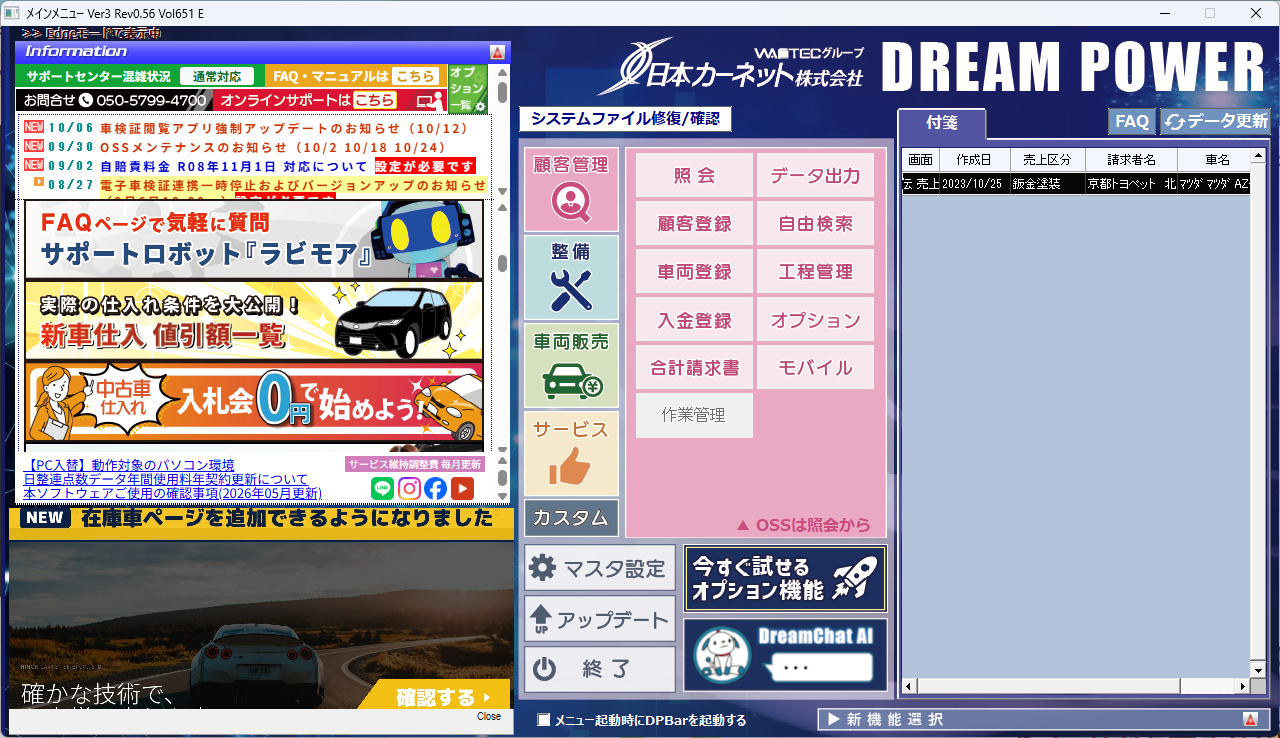This screenshot has height=738, width=1280.
Task: Open the Instagram social icon
Action: point(409,488)
